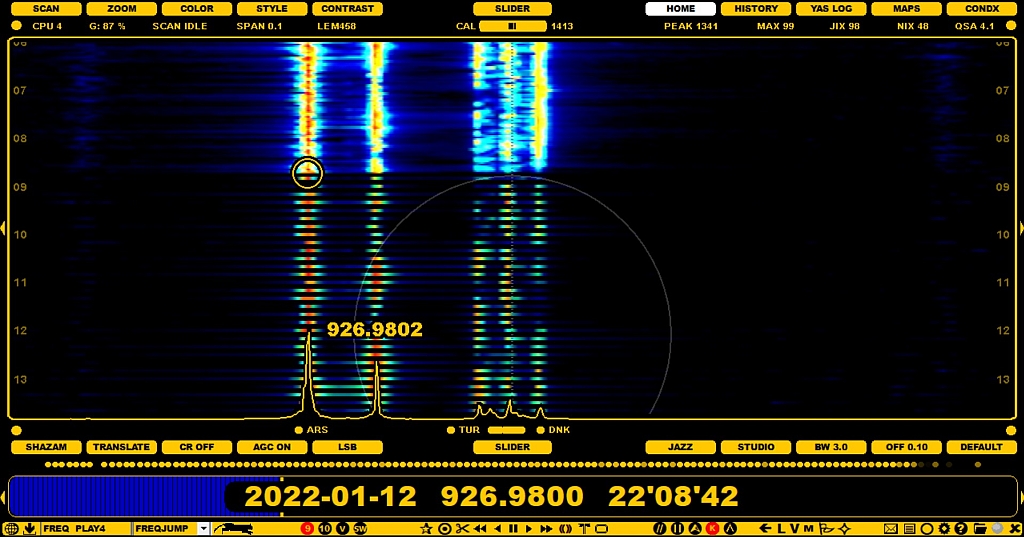
Task: Toggle the CR OFF button
Action: pos(197,447)
